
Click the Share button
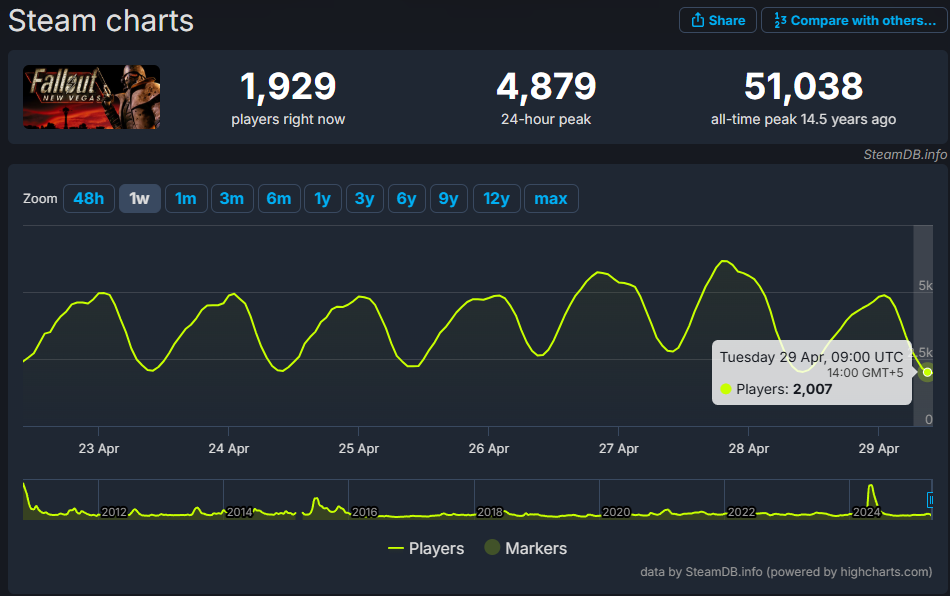(x=717, y=21)
